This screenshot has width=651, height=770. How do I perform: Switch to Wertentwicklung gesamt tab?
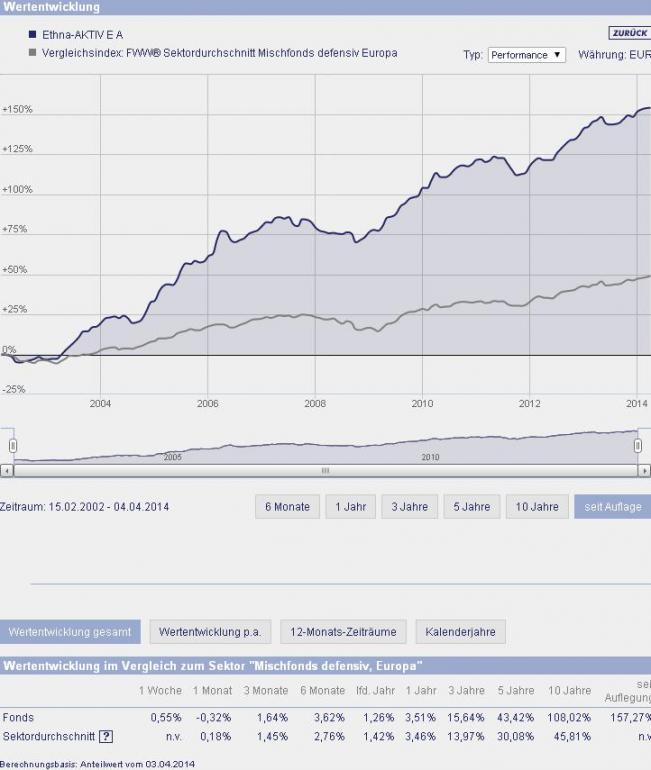pyautogui.click(x=70, y=632)
